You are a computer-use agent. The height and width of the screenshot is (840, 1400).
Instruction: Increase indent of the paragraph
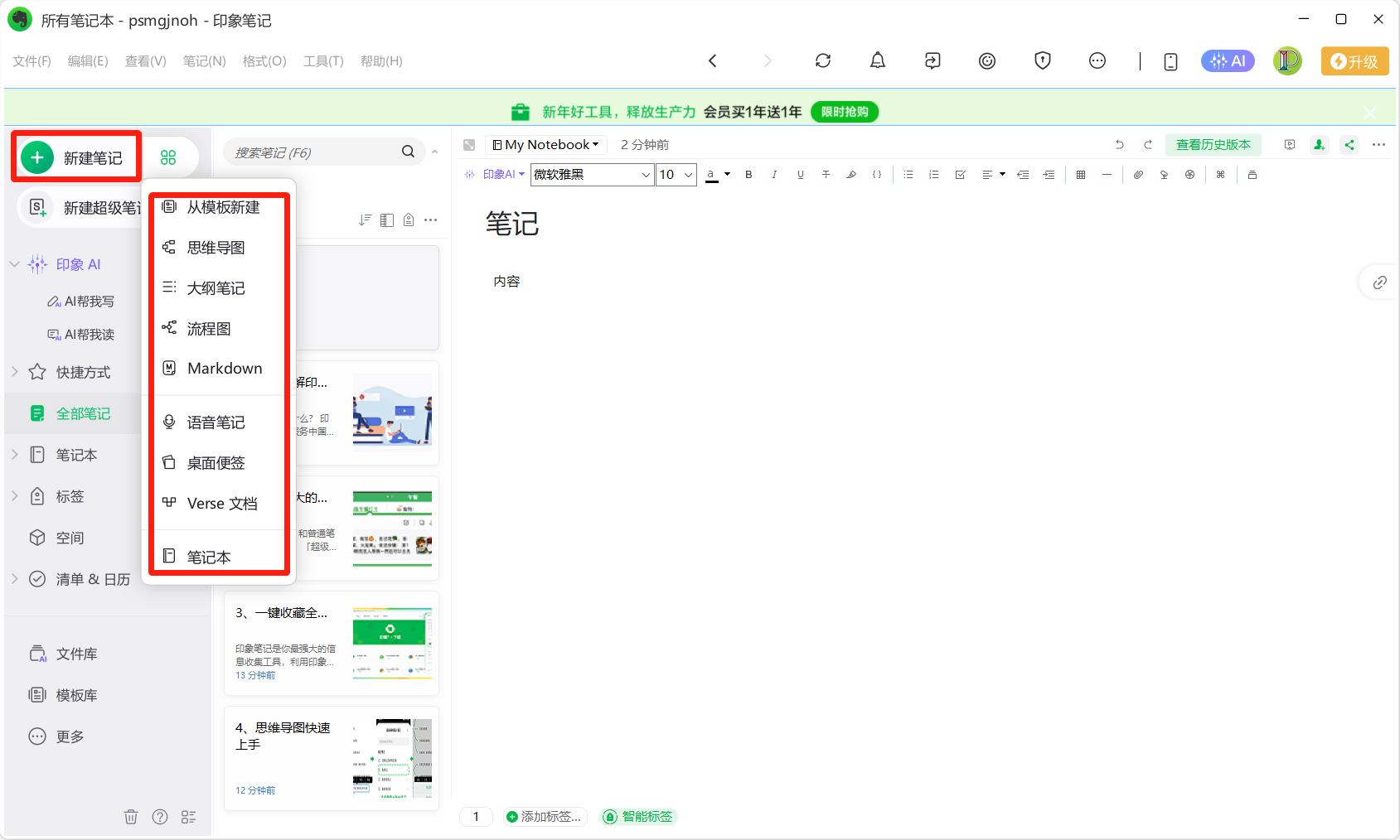coord(1049,175)
